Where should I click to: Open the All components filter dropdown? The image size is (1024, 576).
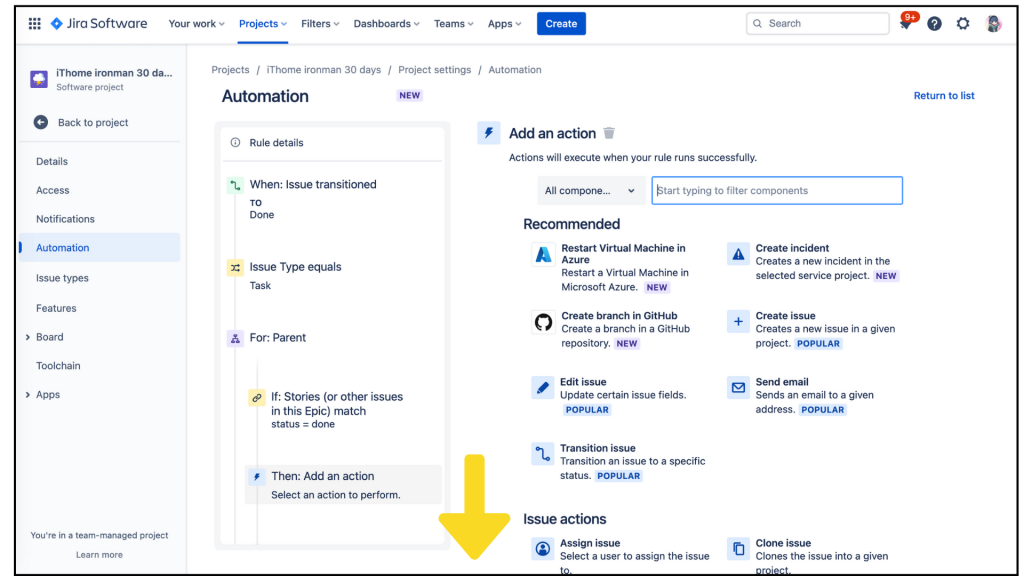click(590, 191)
